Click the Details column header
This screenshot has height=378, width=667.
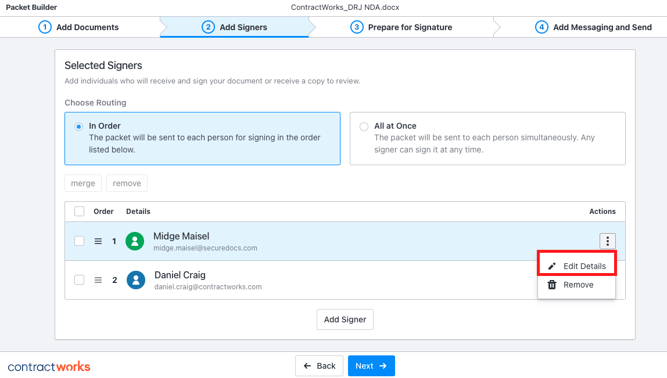click(x=138, y=211)
